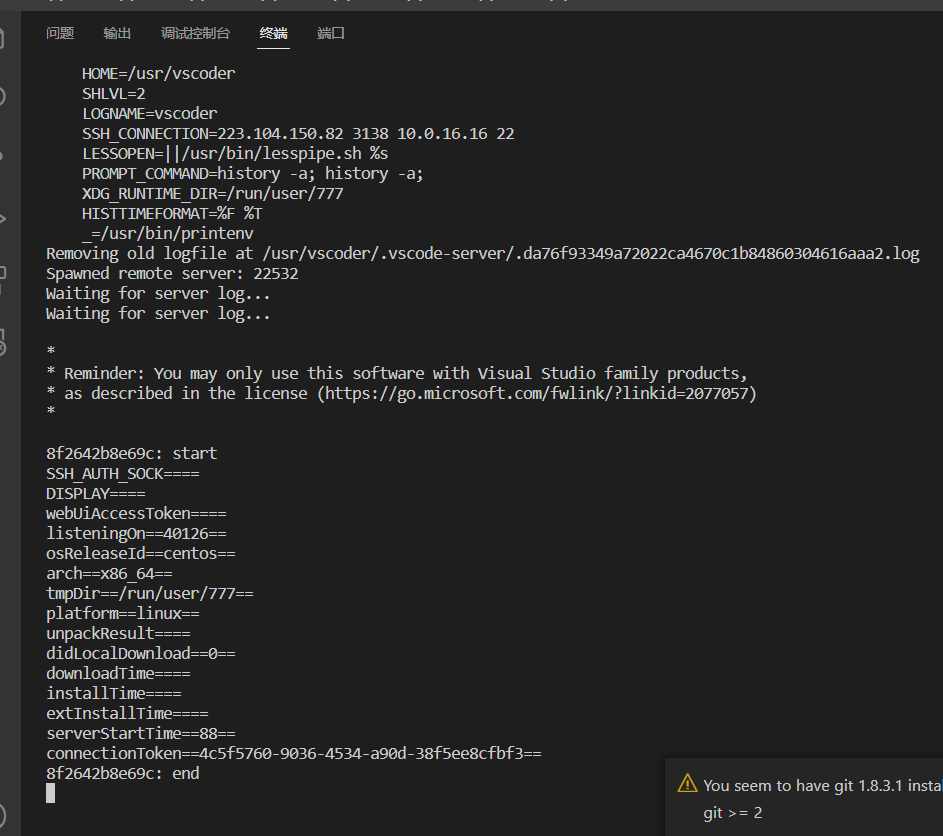943x836 pixels.
Task: Click the connectionToken output line
Action: pos(293,753)
